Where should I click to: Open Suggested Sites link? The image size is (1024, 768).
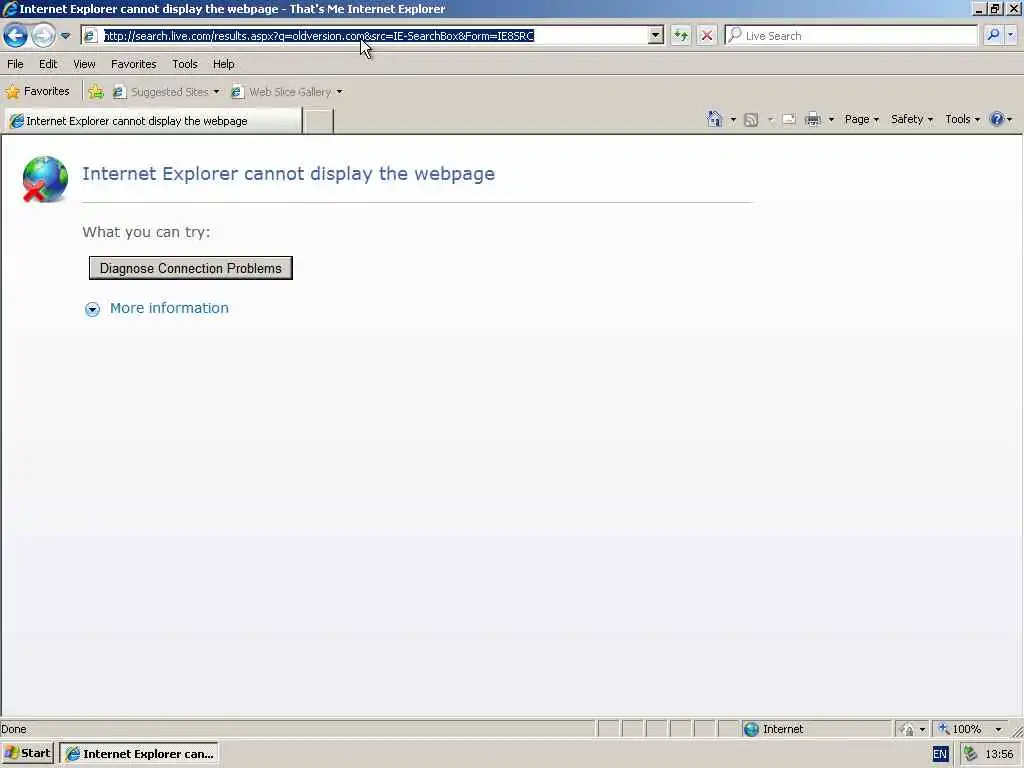coord(166,92)
